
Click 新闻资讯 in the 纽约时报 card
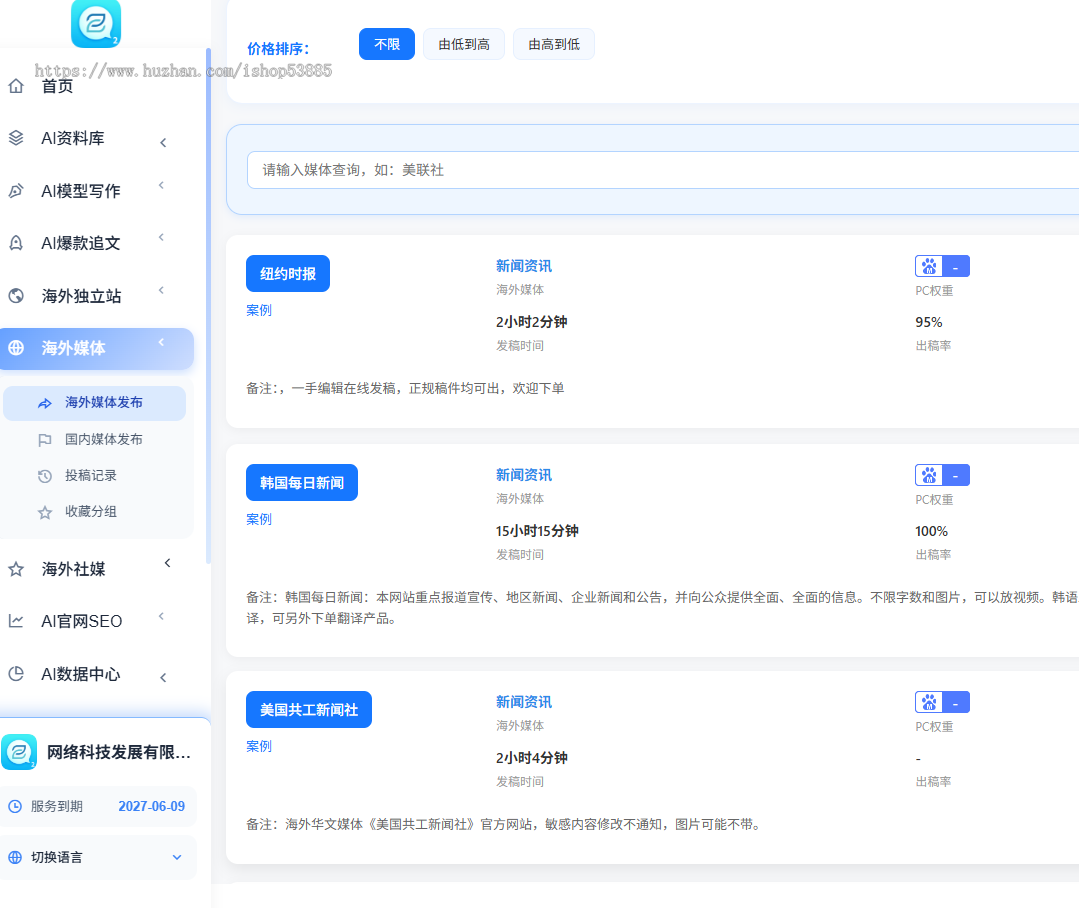click(x=524, y=266)
